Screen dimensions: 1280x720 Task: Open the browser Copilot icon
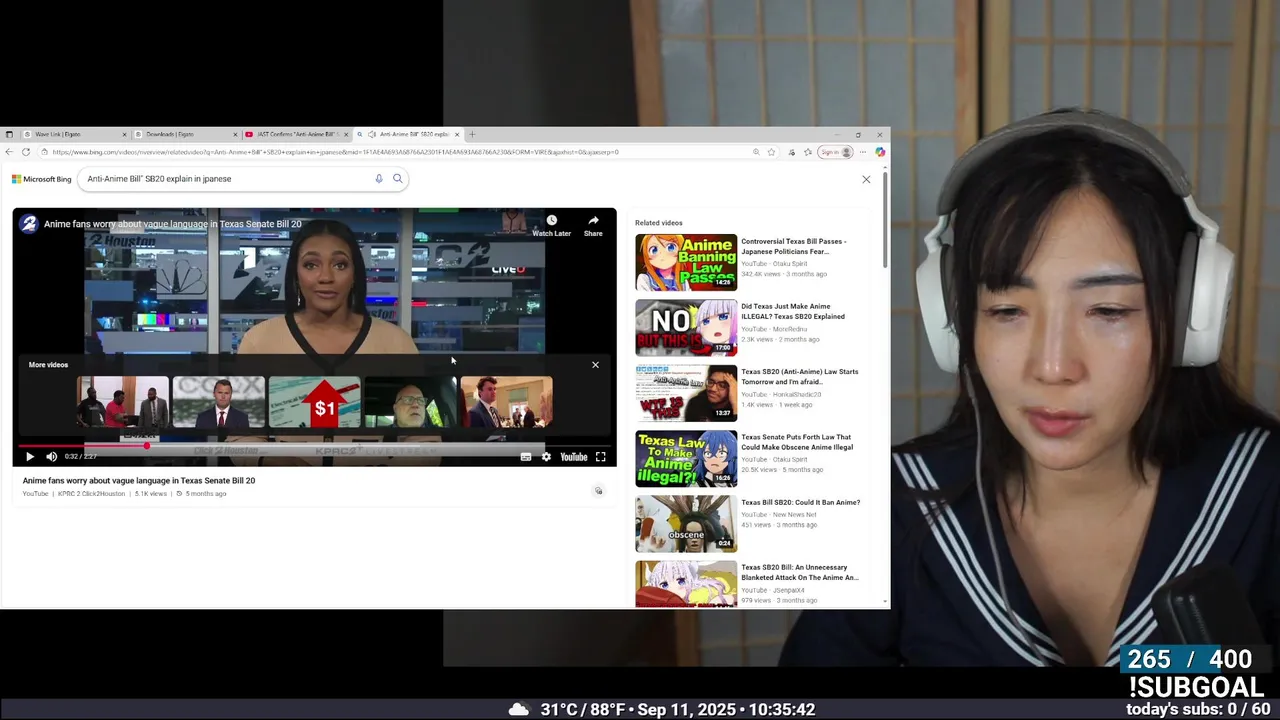point(880,152)
